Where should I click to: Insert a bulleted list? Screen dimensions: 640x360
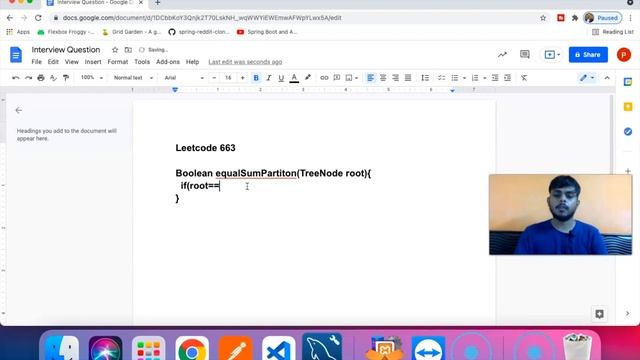455,78
